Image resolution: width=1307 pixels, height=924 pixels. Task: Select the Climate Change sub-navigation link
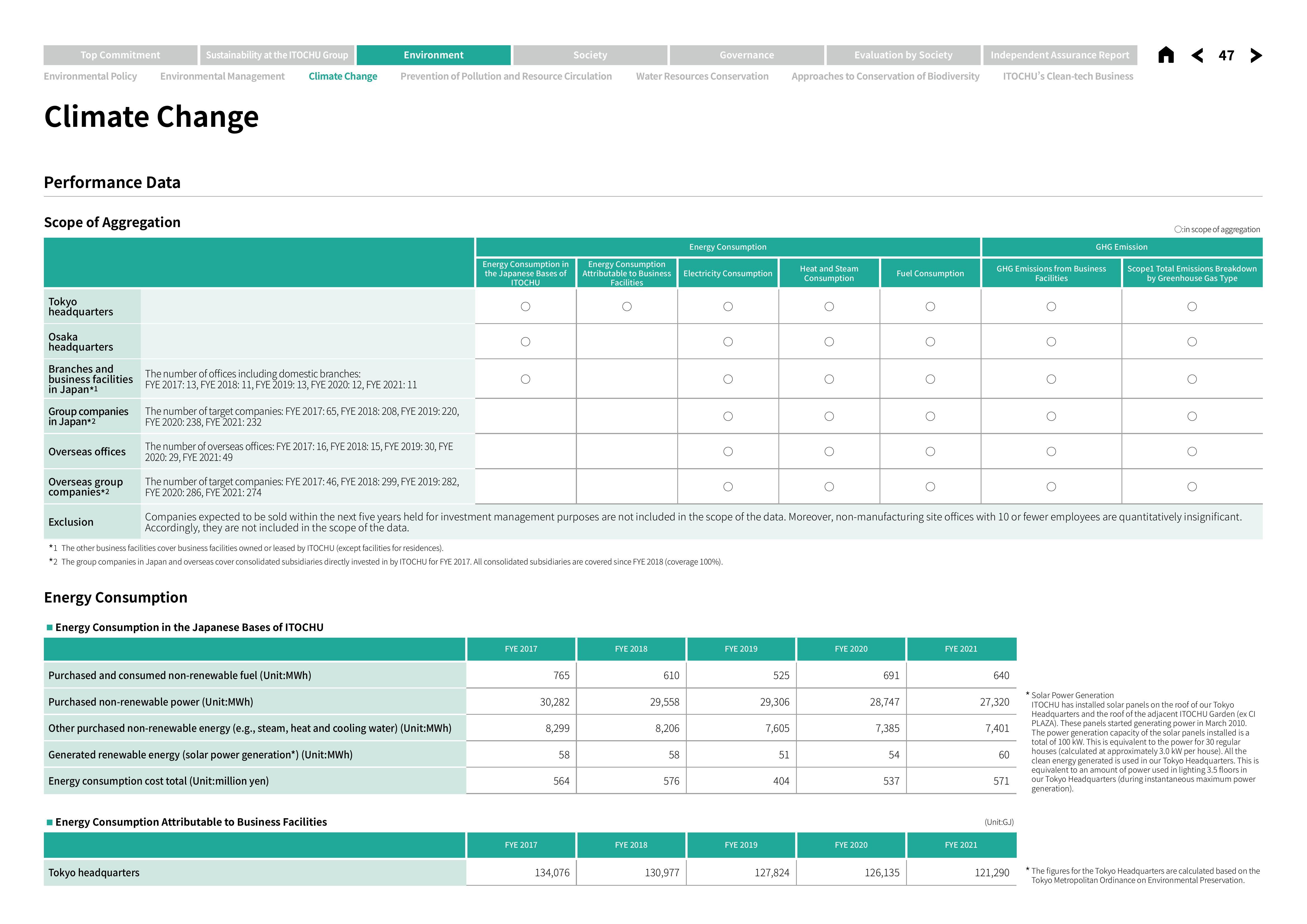point(343,76)
